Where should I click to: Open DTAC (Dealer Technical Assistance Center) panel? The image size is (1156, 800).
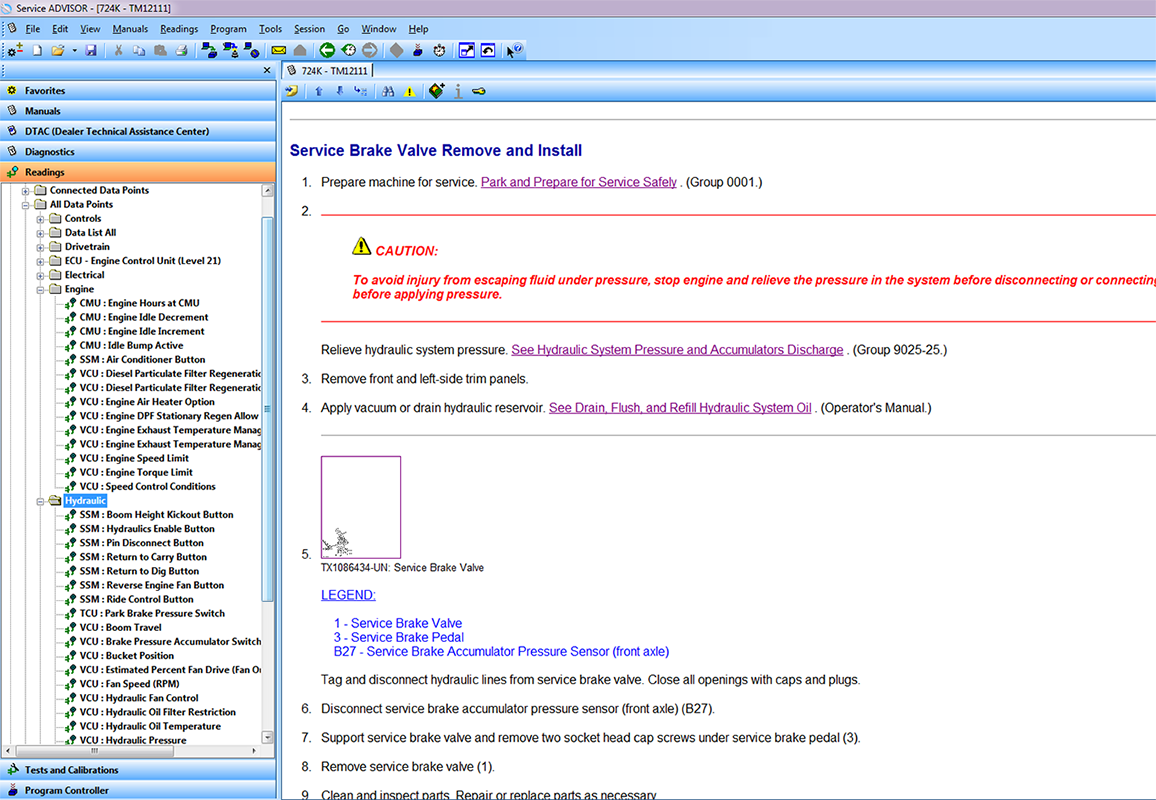point(139,131)
